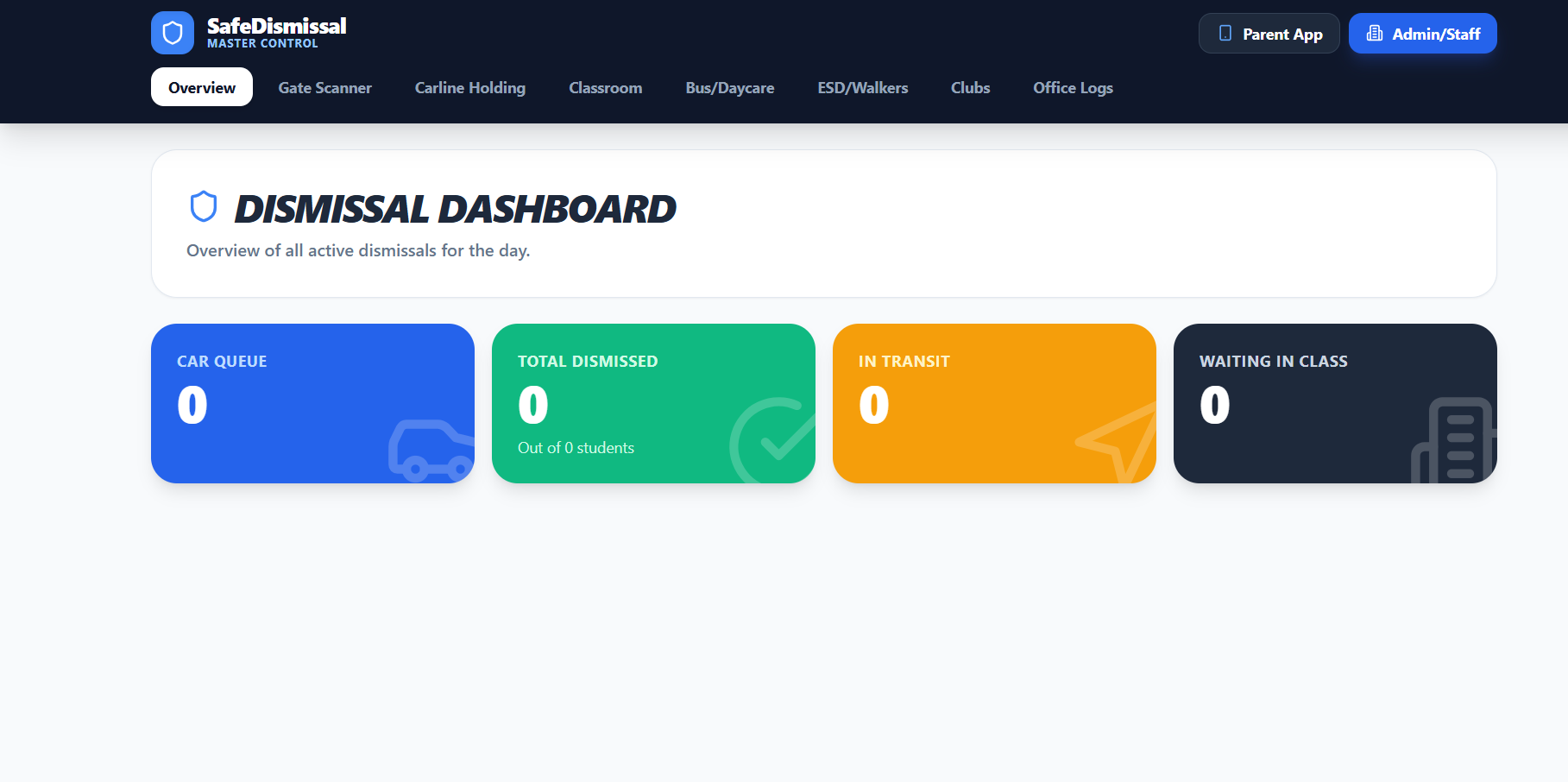Click the WAITING IN CLASS label

point(1273,362)
